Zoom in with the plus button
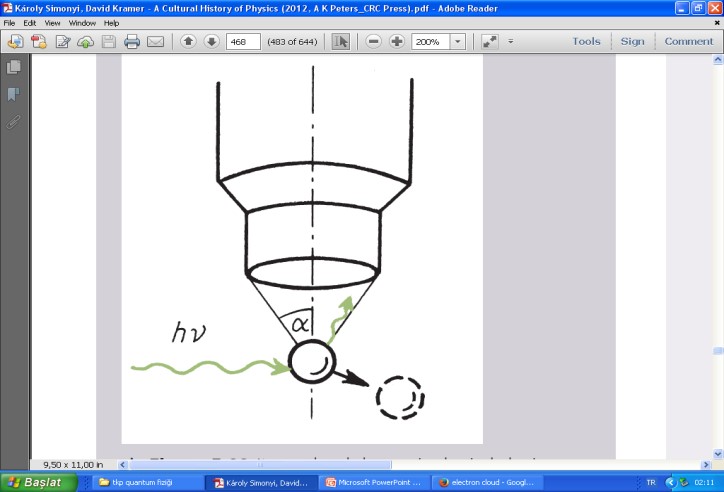724x492 pixels. point(397,42)
